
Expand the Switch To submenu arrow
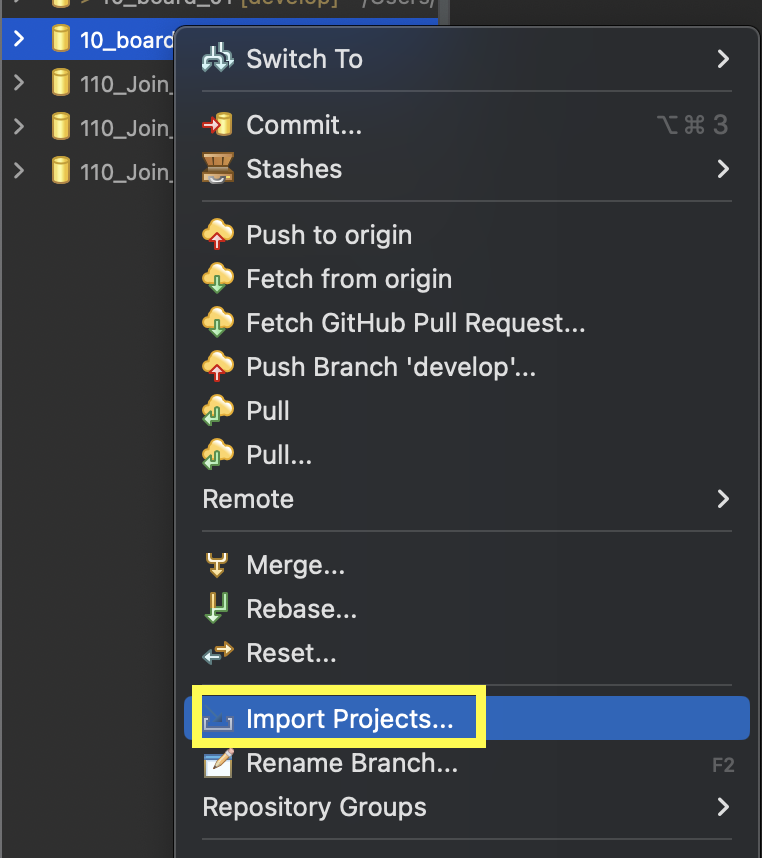tap(723, 59)
